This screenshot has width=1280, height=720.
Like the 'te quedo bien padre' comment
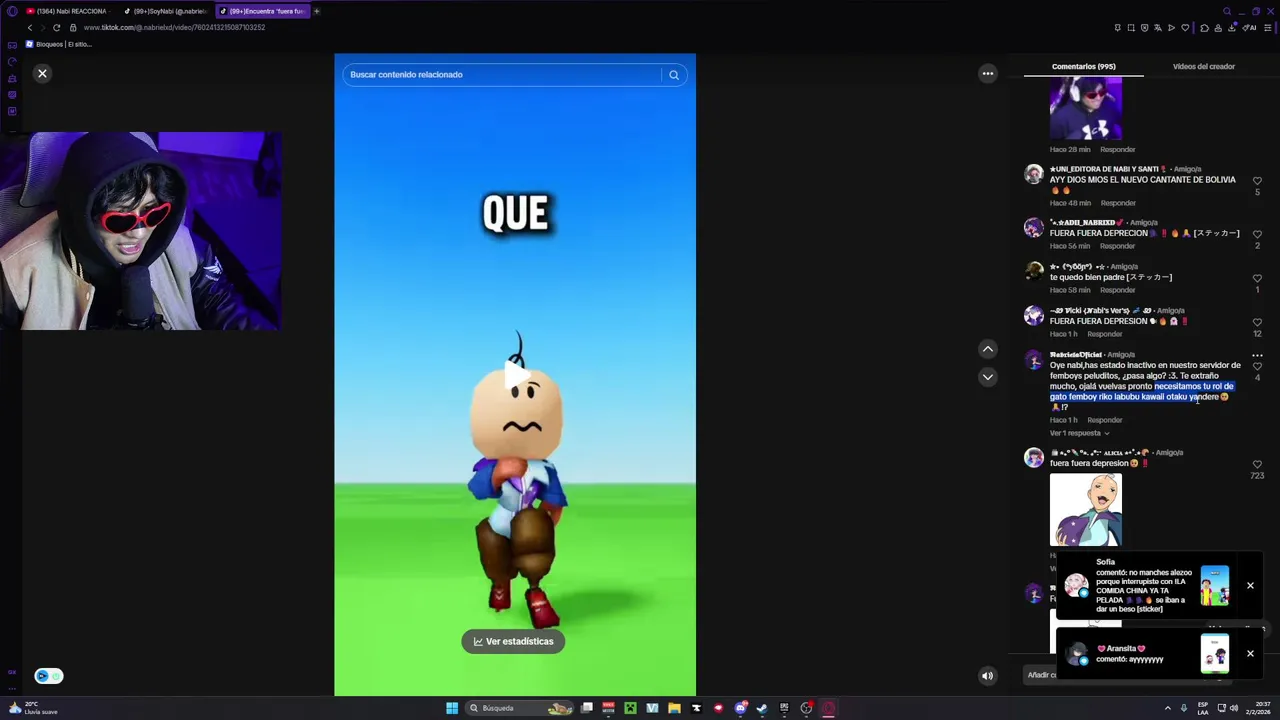(1257, 278)
